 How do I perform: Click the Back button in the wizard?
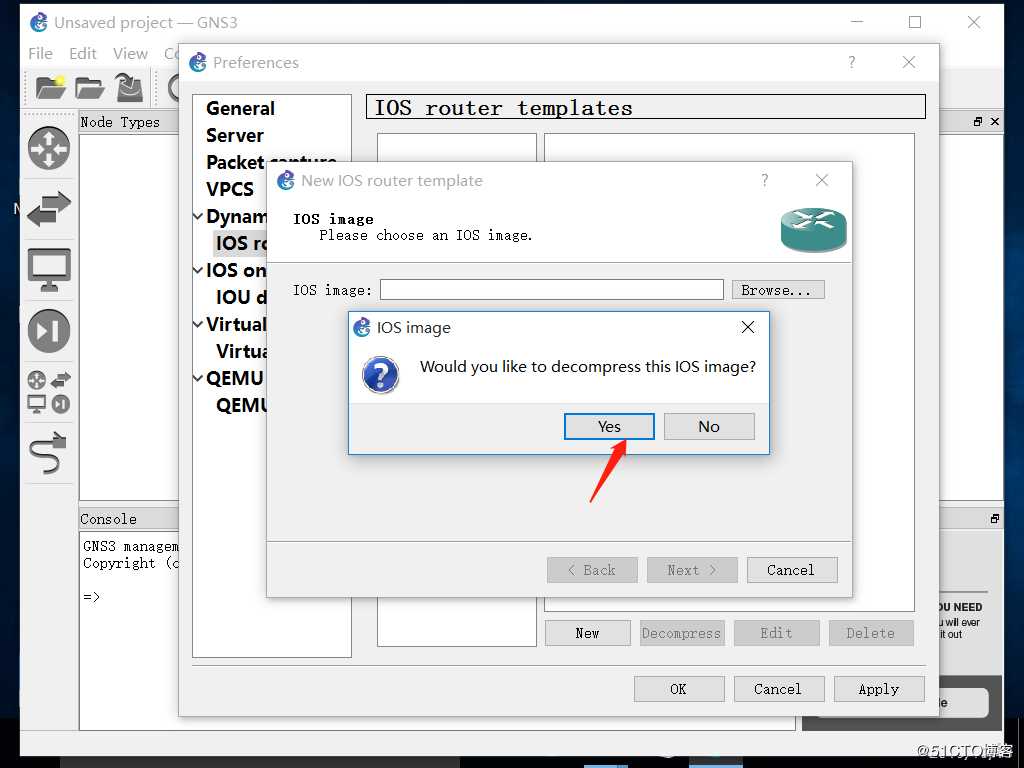click(x=592, y=569)
